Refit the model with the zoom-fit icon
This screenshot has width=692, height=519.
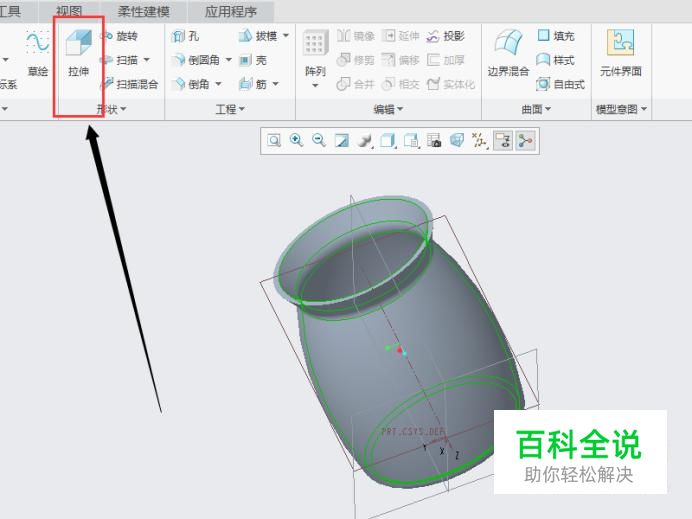274,141
